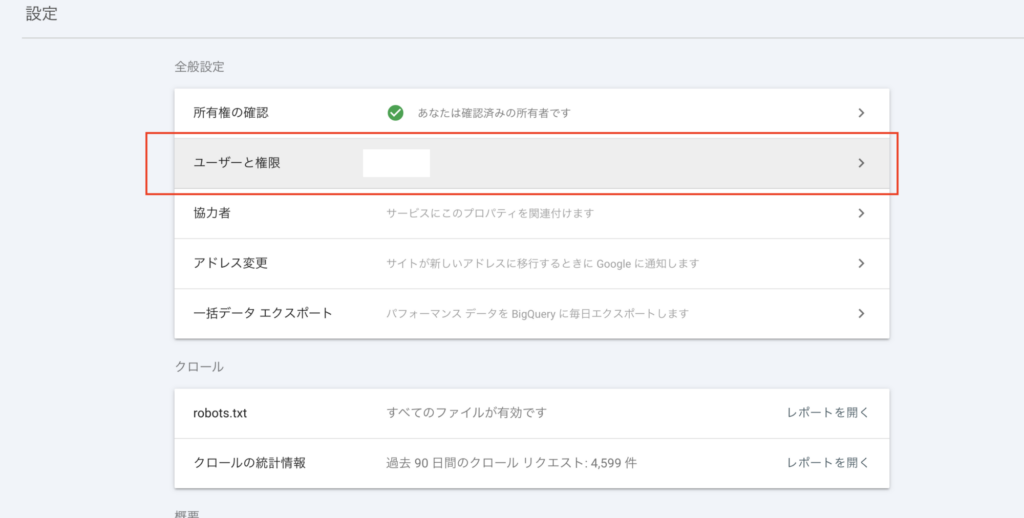Click the chevron arrow on 所有権の確認 row

click(x=861, y=113)
